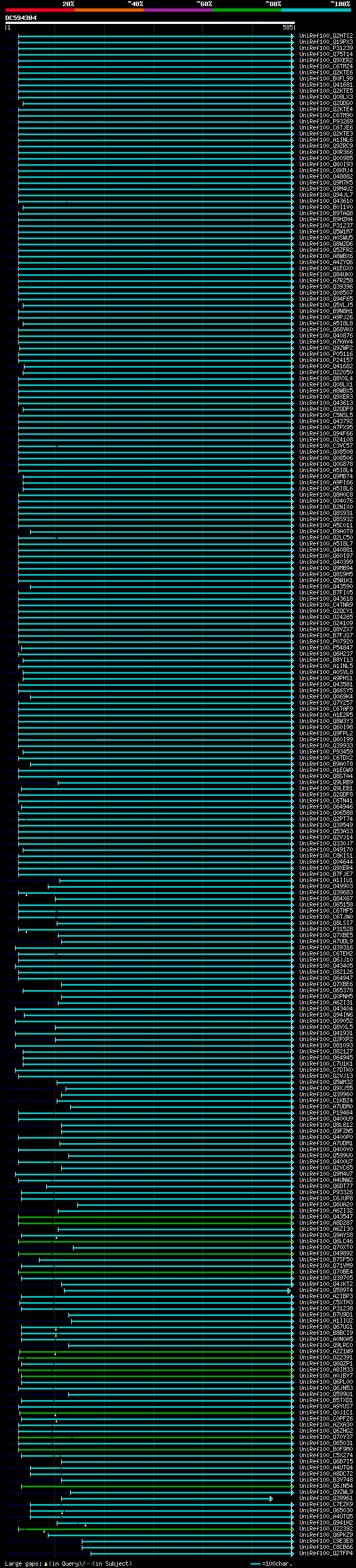This screenshot has height=1568, width=356.
Task: Click the Large gaps legend text
Action: pos(68,1564)
